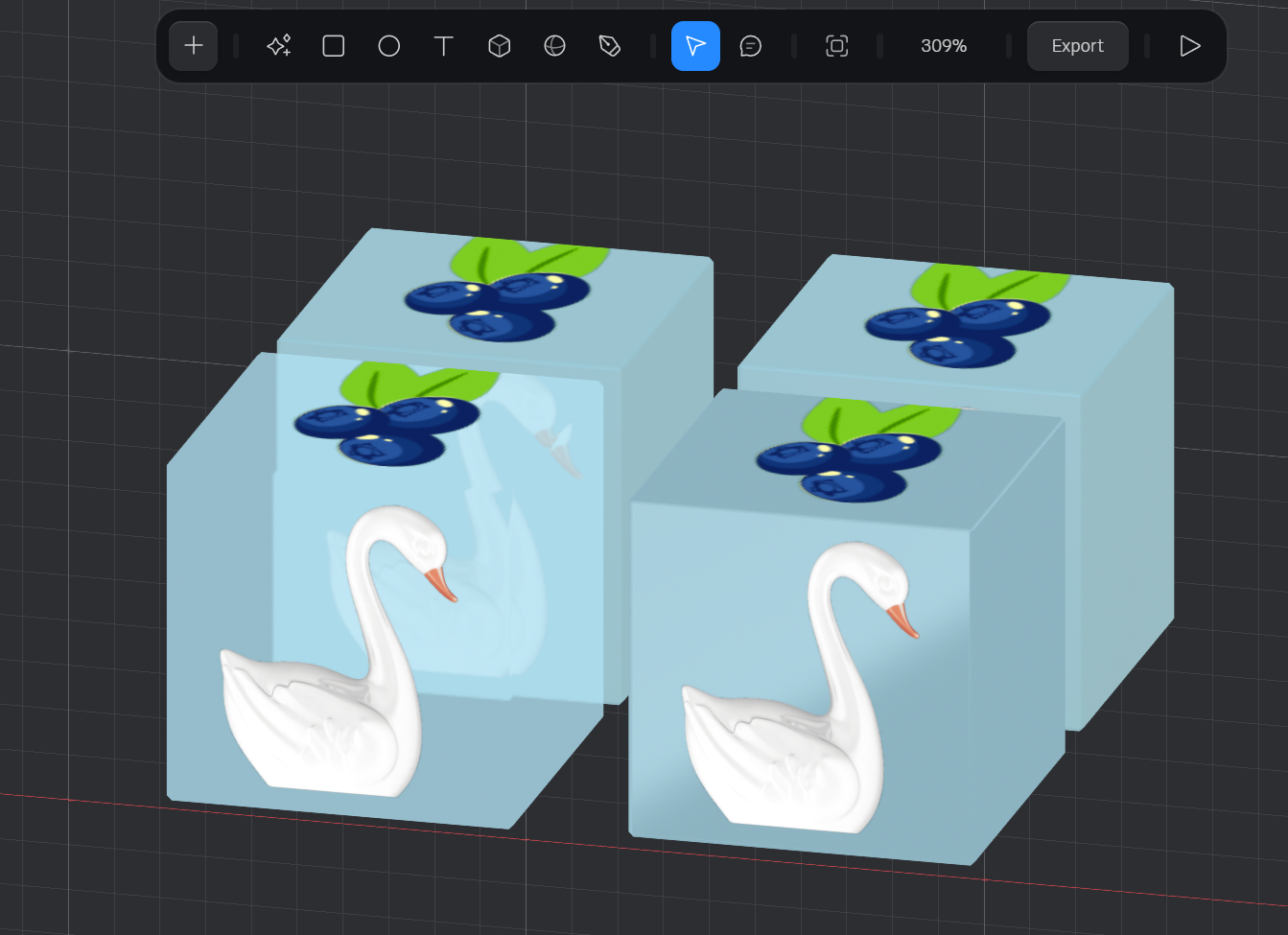Viewport: 1288px width, 935px height.
Task: Select blueberries atop the front-right cube
Action: coord(849,465)
